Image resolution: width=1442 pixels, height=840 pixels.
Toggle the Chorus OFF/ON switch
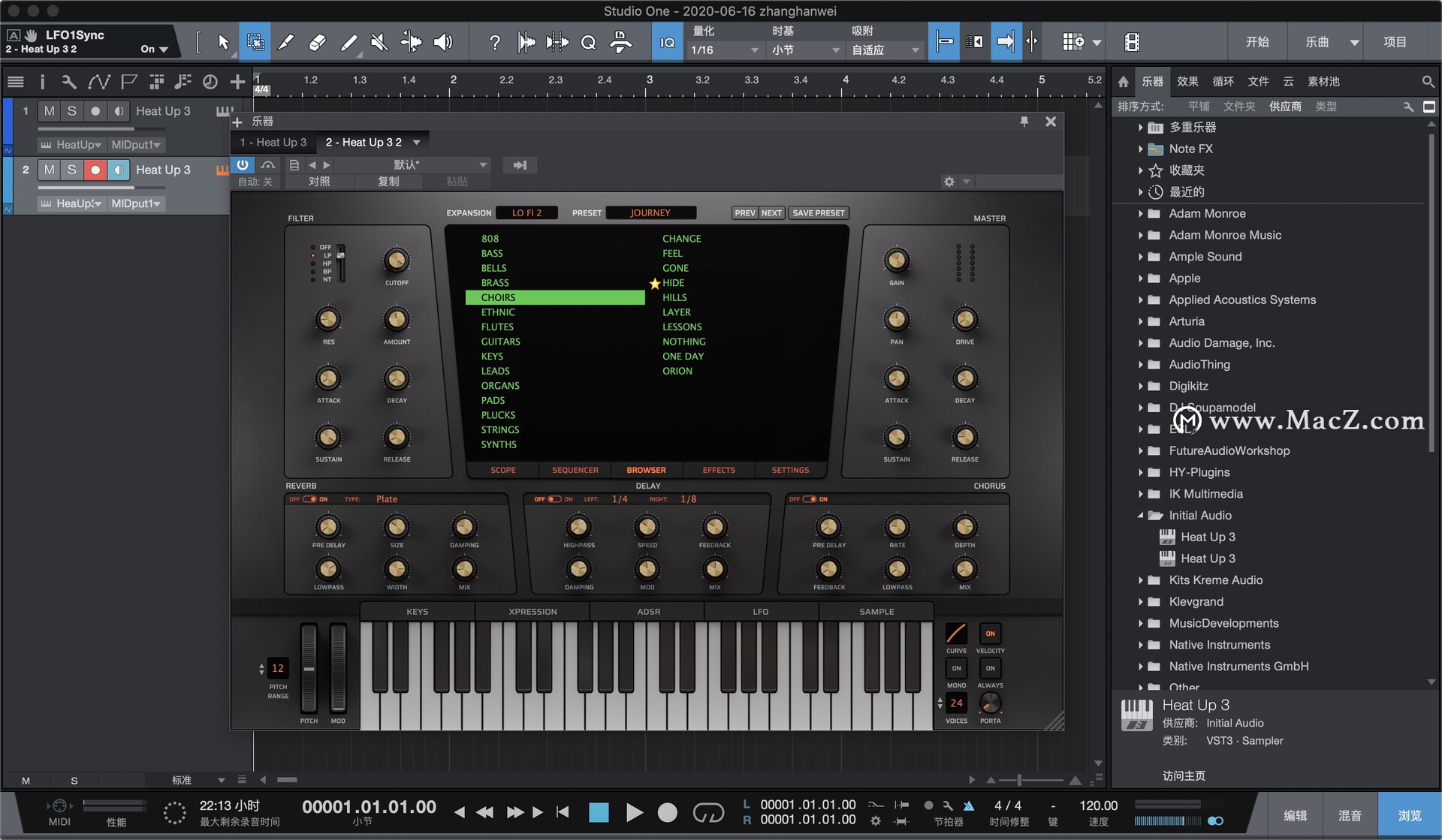point(809,499)
